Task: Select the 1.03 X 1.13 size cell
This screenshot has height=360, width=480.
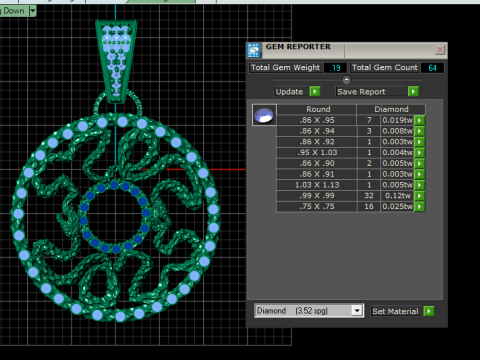Action: tap(317, 185)
